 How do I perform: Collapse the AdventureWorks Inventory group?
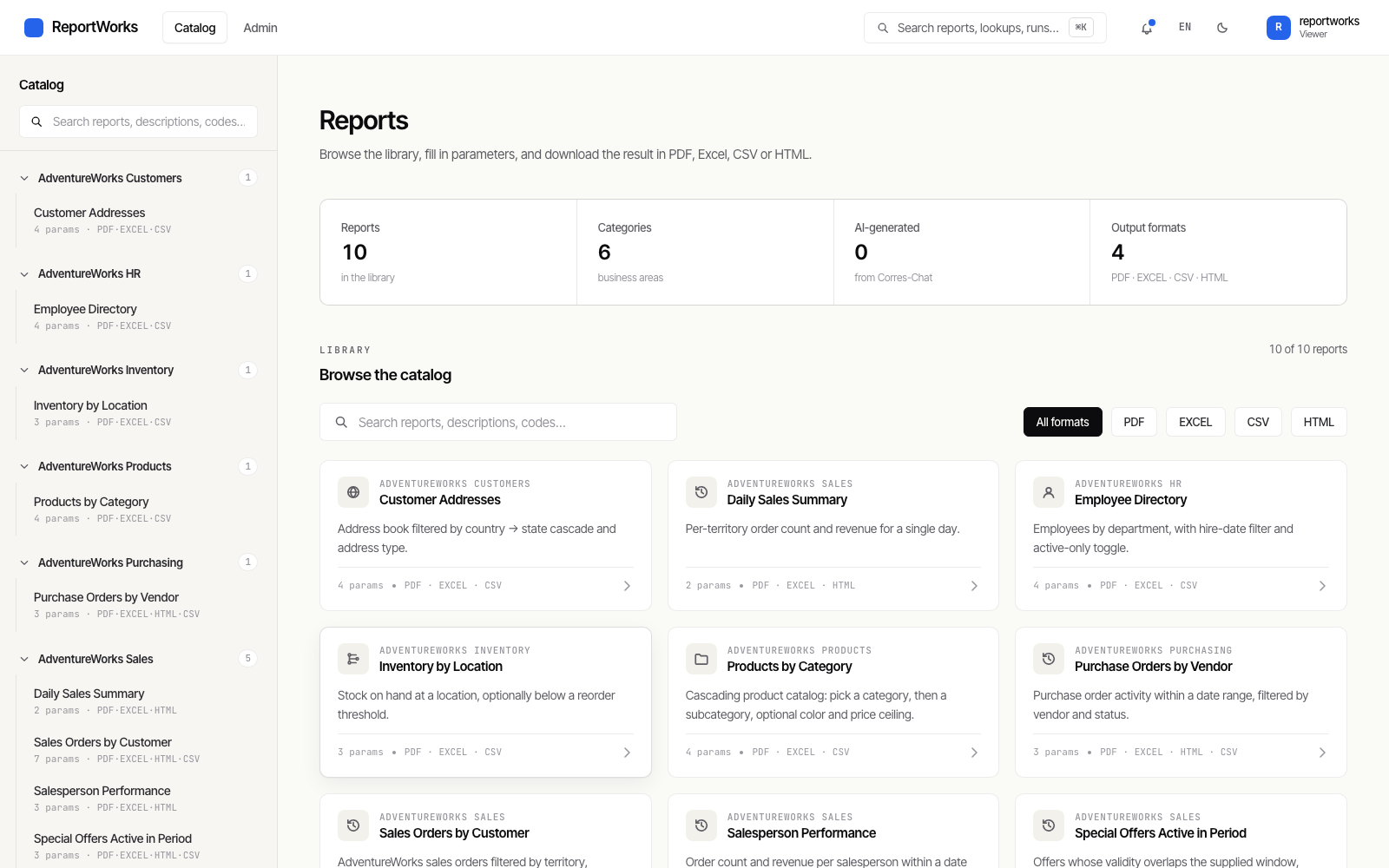pyautogui.click(x=24, y=371)
